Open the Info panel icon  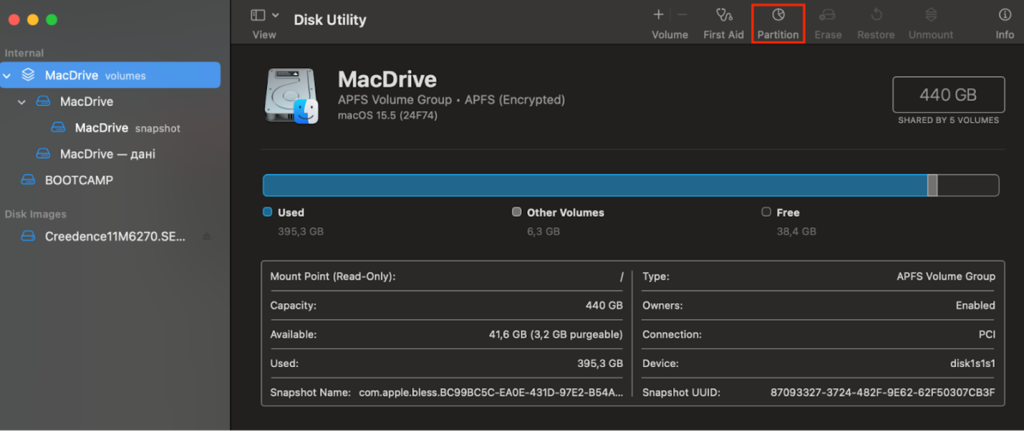(1004, 14)
